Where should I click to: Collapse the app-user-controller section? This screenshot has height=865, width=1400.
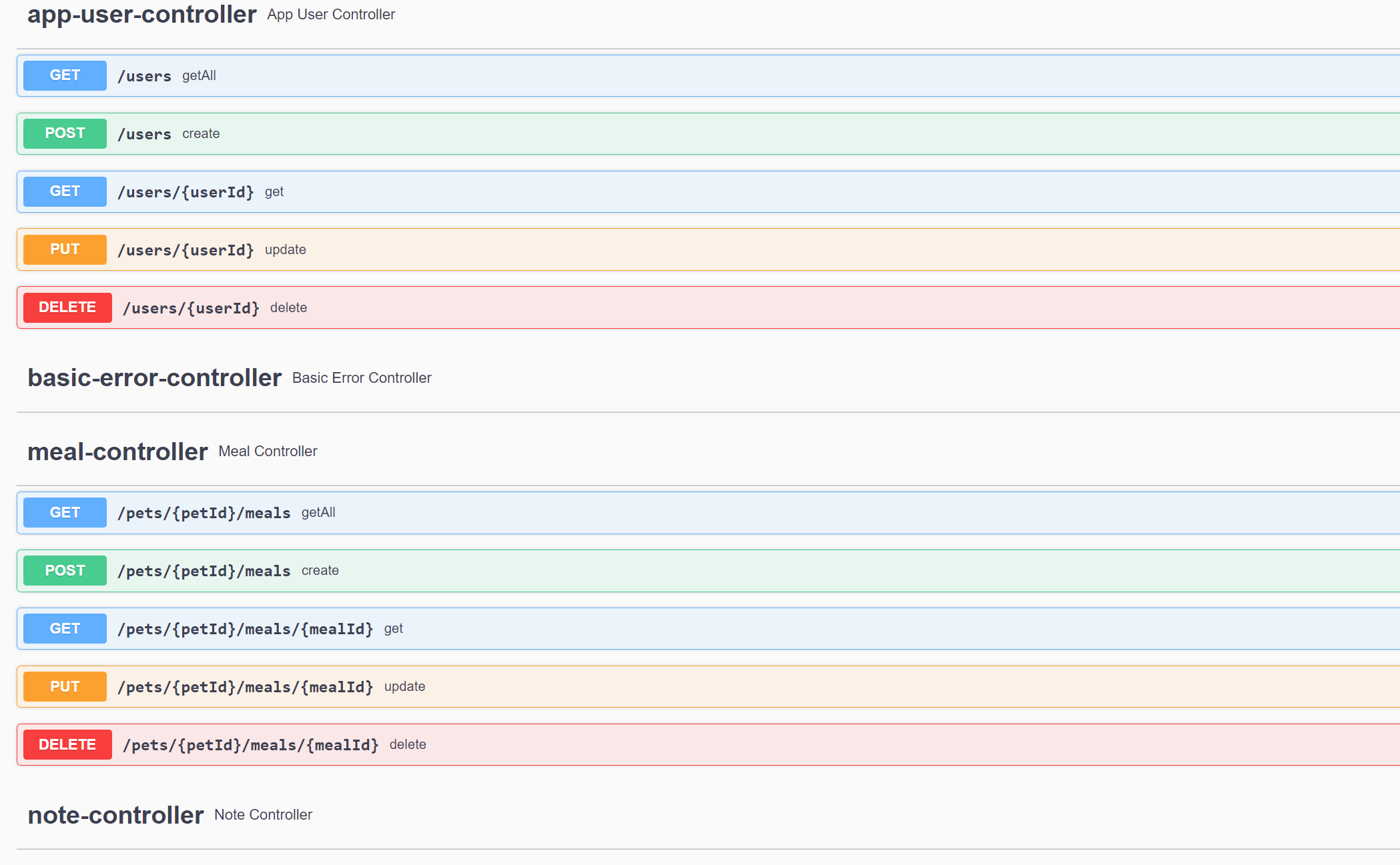141,14
